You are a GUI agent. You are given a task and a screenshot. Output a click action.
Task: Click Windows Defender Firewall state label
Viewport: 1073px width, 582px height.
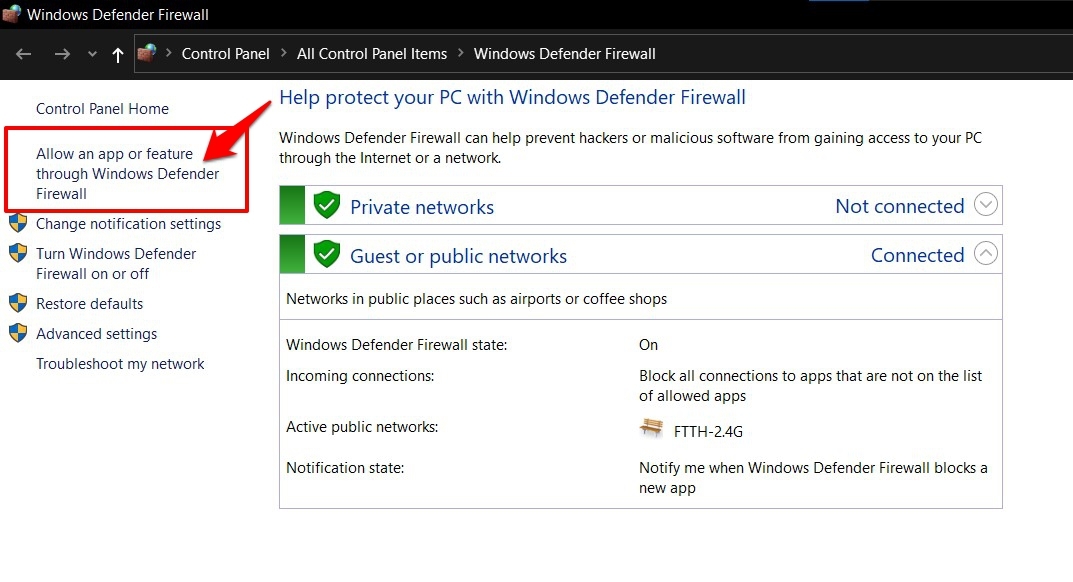396,344
